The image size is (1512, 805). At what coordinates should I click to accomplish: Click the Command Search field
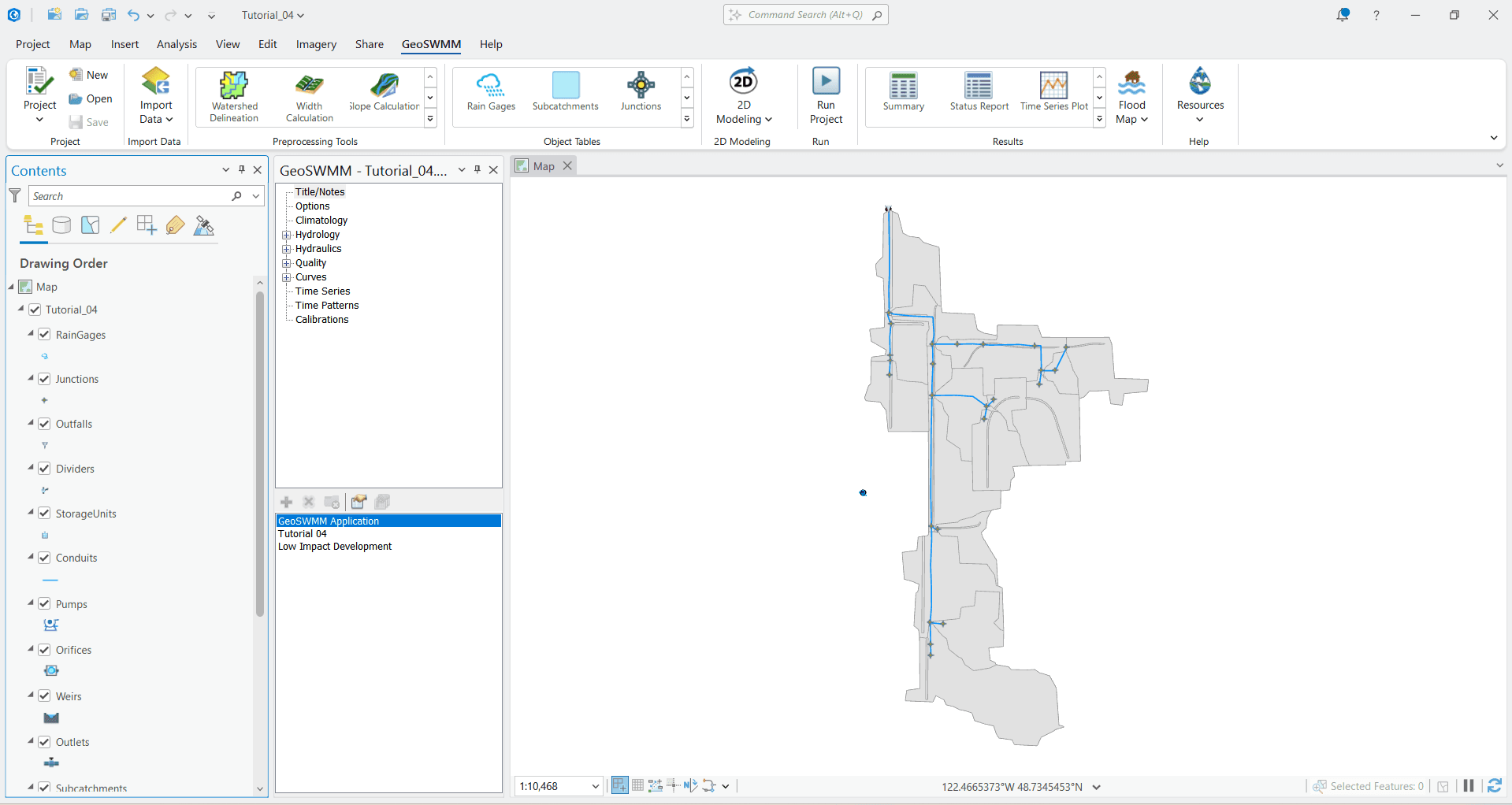click(805, 14)
